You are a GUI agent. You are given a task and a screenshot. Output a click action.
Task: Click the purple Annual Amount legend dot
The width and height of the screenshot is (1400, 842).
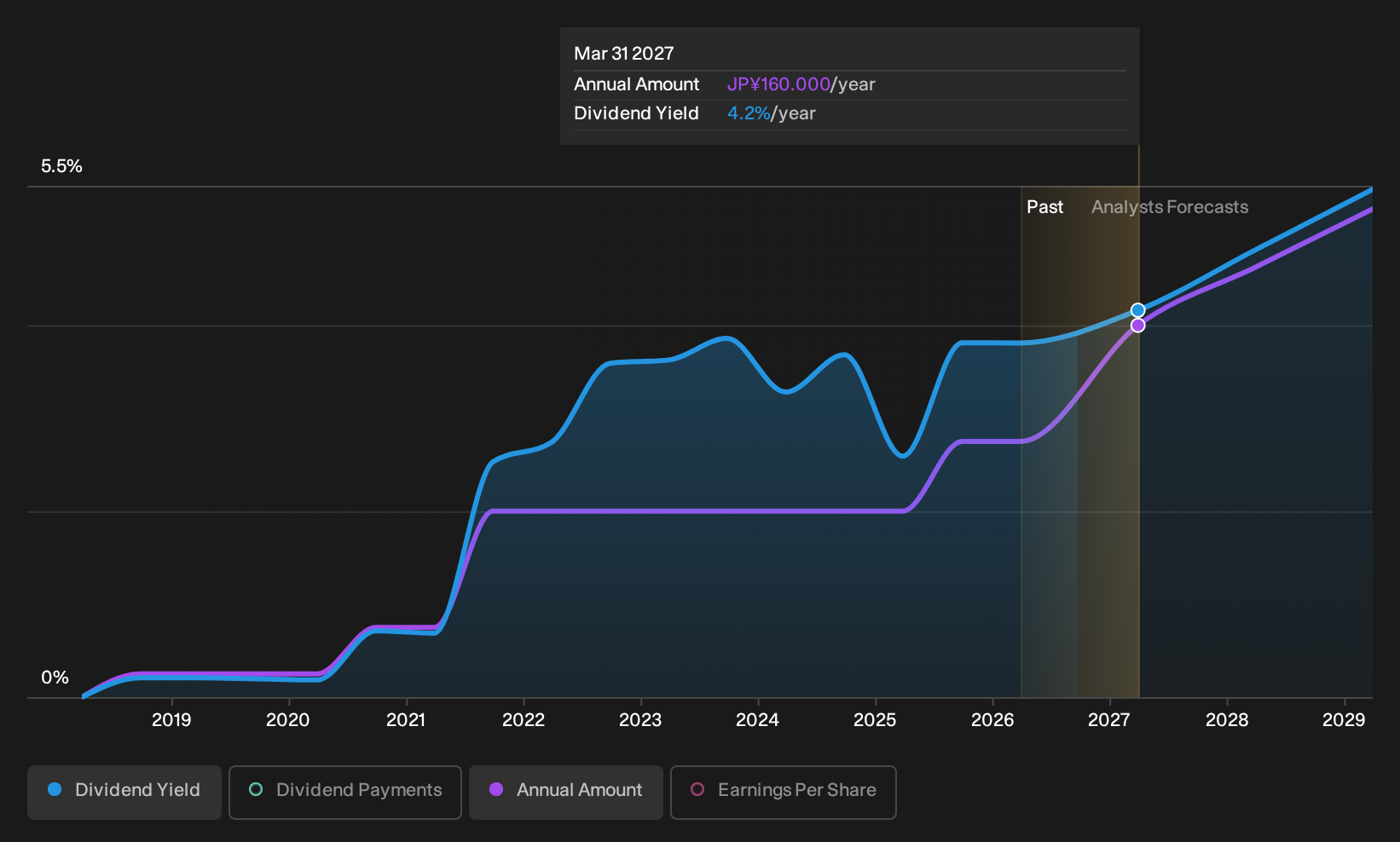(x=496, y=789)
